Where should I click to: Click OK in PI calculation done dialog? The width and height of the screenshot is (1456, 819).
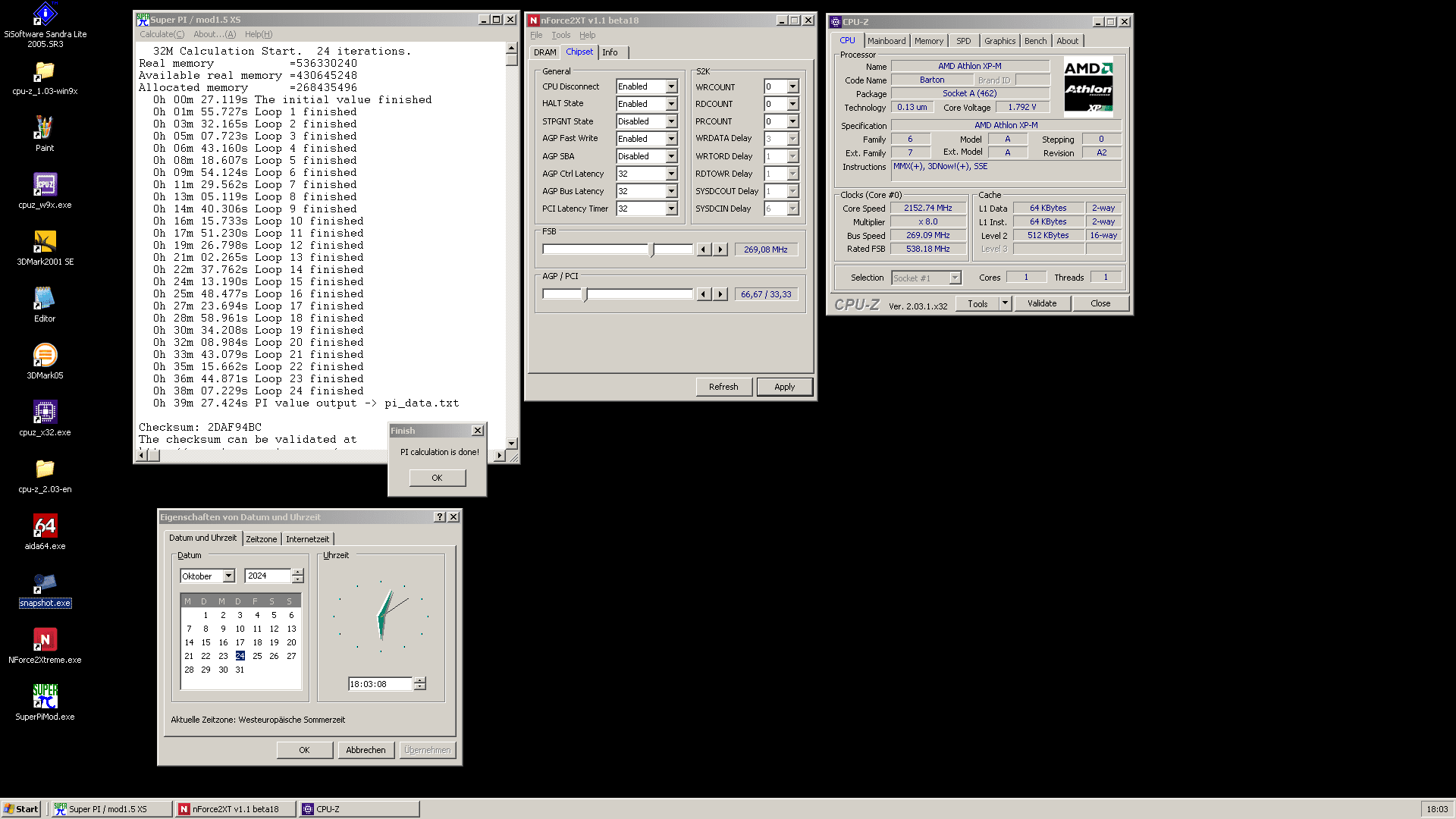click(437, 478)
